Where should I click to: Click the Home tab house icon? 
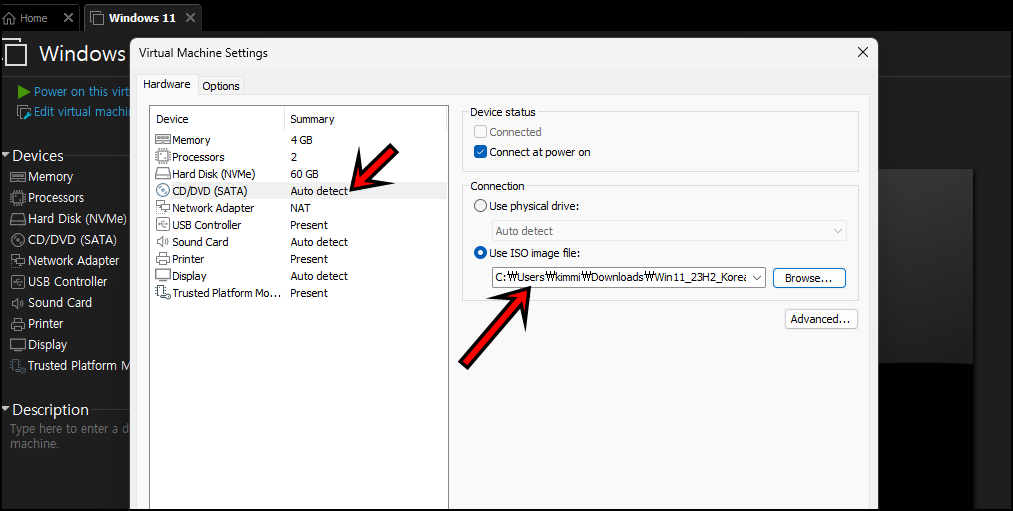coord(9,18)
